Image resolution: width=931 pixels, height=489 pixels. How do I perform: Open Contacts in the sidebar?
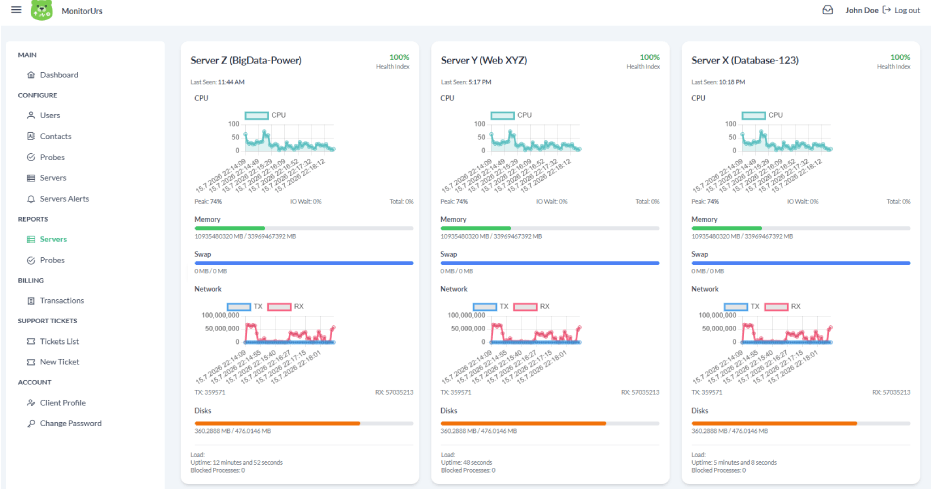[x=55, y=136]
